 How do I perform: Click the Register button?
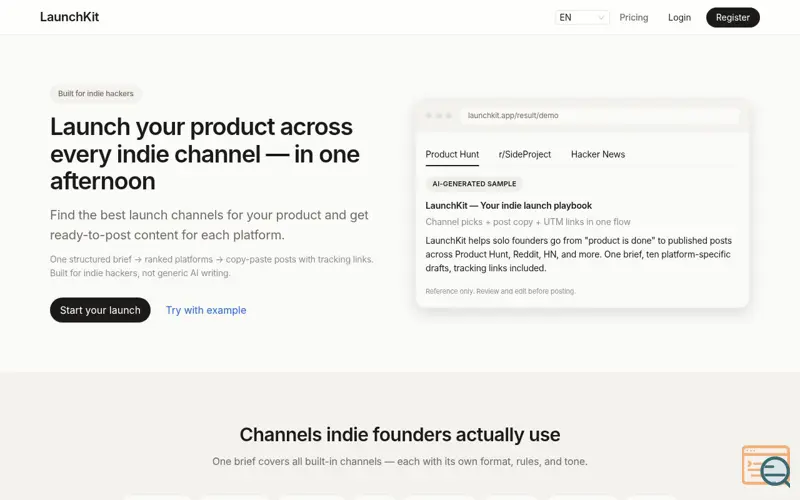pyautogui.click(x=733, y=17)
